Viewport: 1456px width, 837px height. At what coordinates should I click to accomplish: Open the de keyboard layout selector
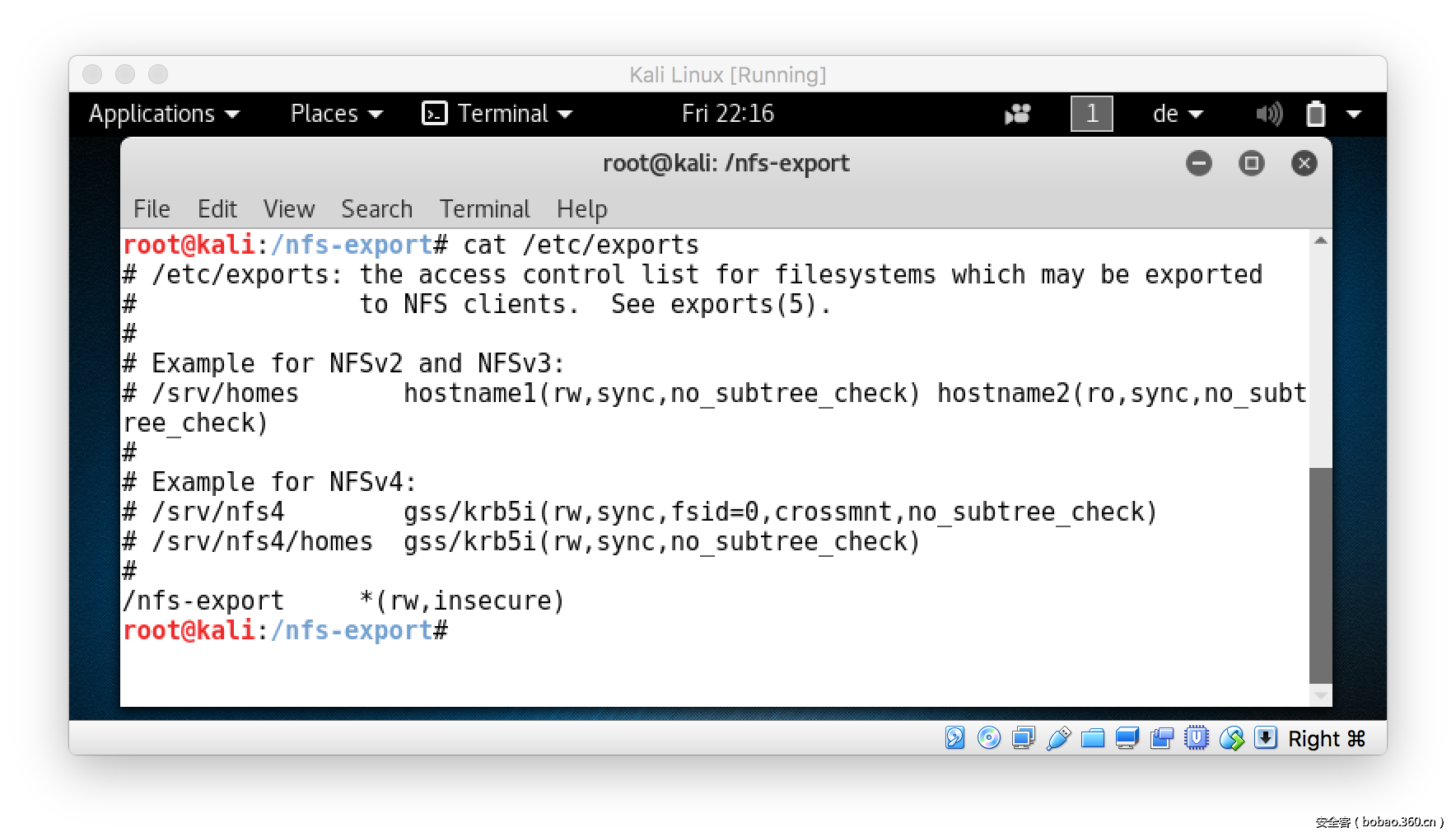1178,114
